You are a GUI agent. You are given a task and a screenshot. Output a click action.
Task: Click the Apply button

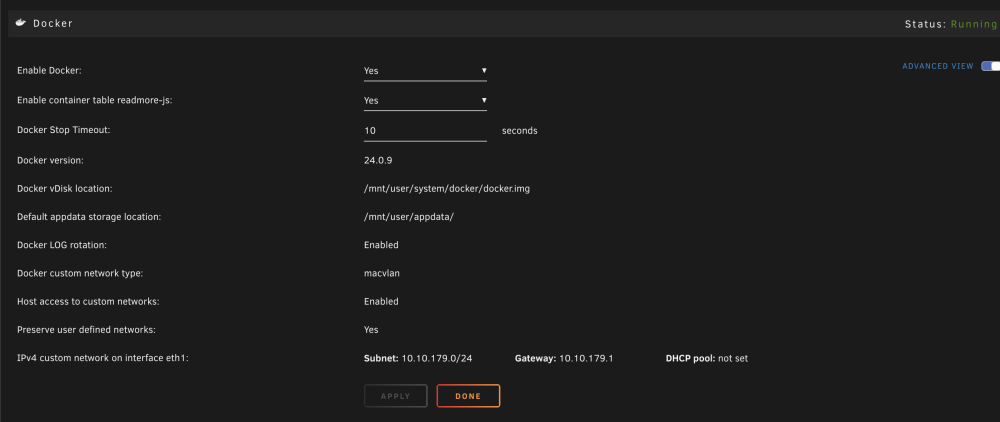(395, 396)
